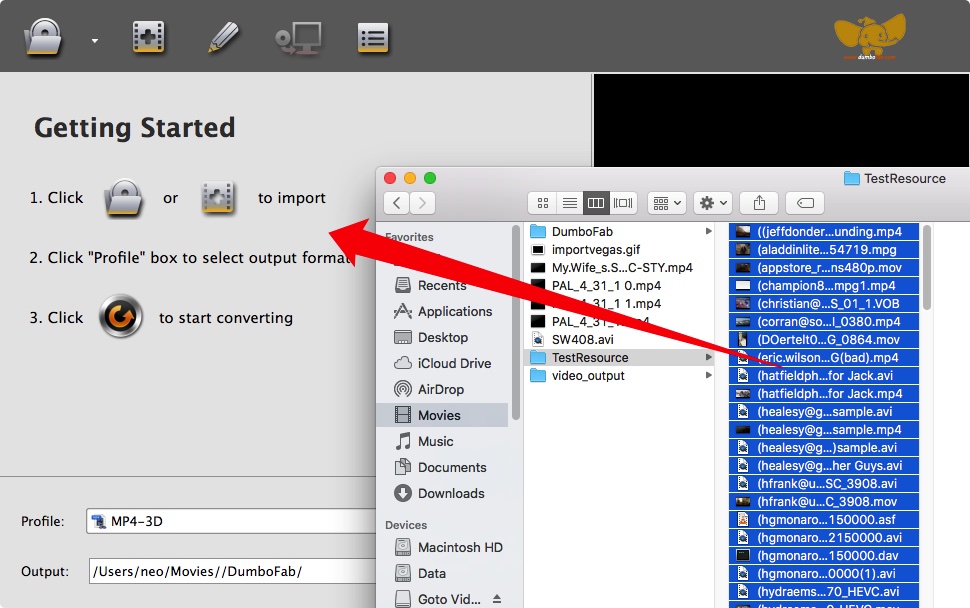The height and width of the screenshot is (608, 970).
Task: Go back with Finder back button
Action: 397,203
